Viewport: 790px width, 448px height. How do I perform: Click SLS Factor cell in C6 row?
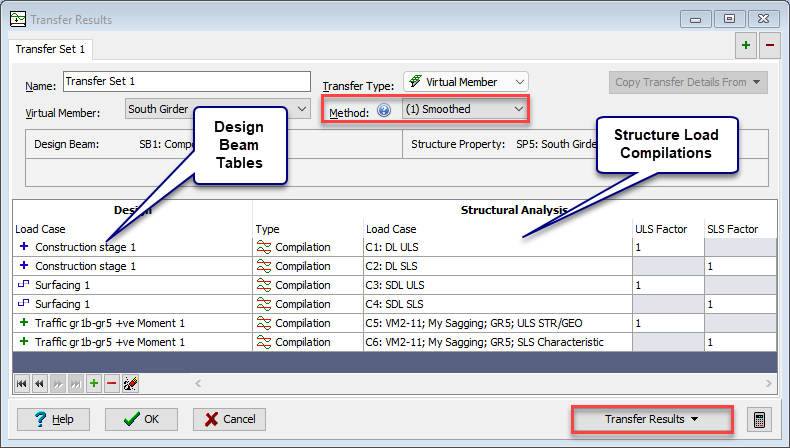click(x=741, y=342)
